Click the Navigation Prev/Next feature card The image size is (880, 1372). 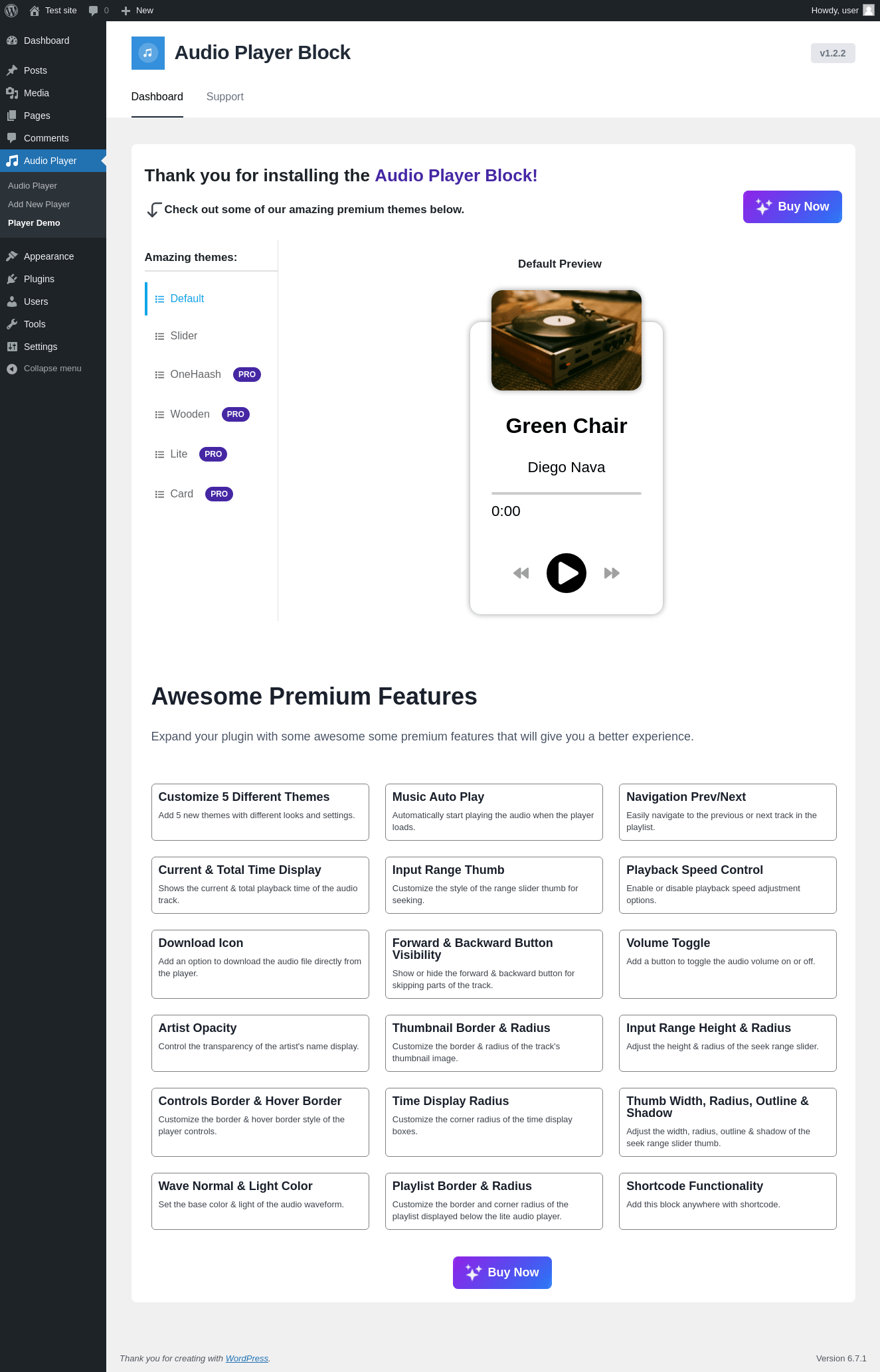pyautogui.click(x=728, y=812)
